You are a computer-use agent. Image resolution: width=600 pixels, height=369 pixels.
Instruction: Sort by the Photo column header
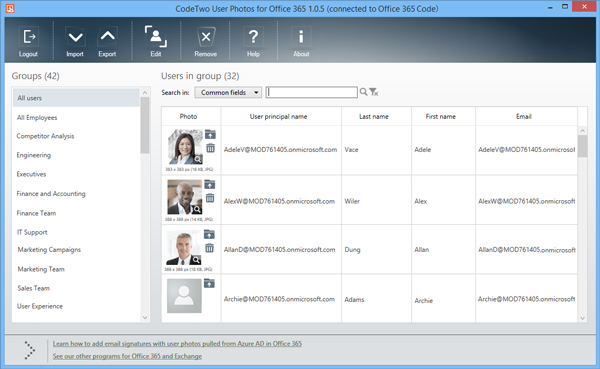[x=191, y=116]
